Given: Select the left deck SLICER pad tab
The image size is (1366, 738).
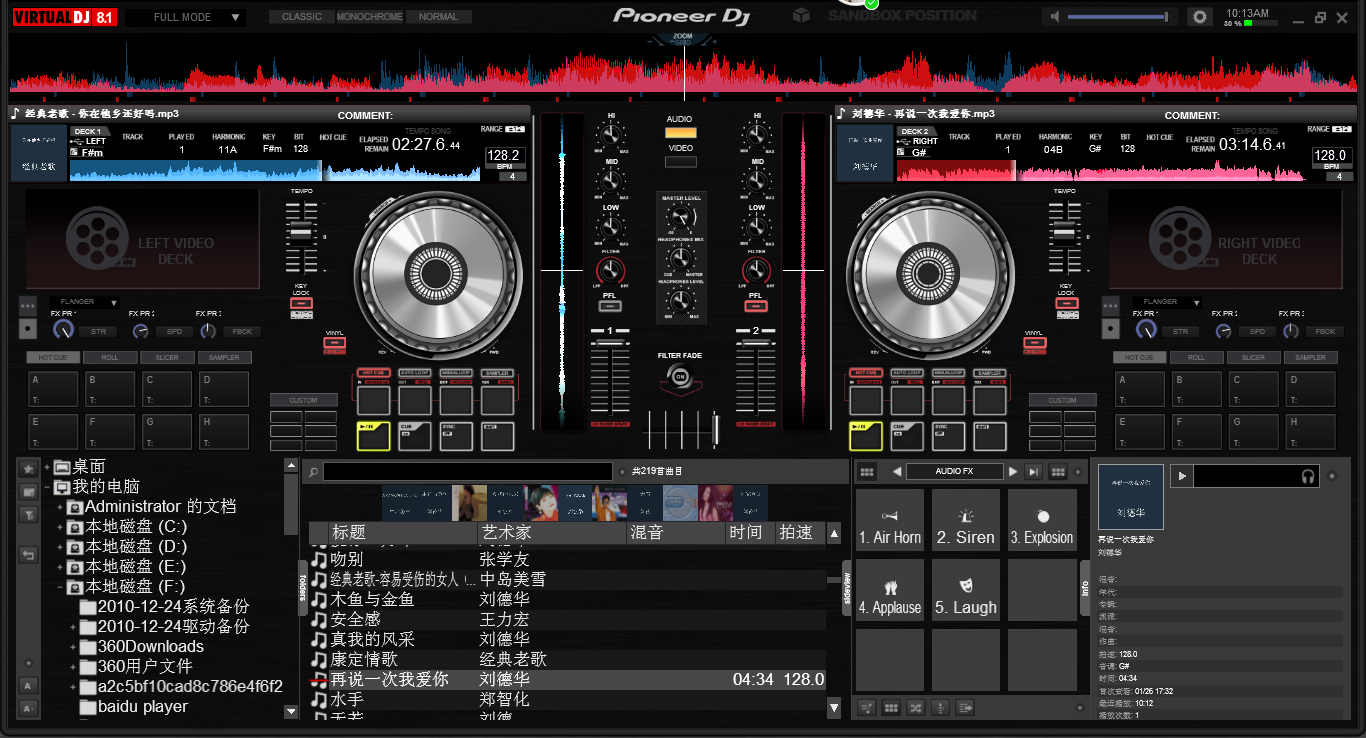Looking at the screenshot, I should click(x=167, y=357).
